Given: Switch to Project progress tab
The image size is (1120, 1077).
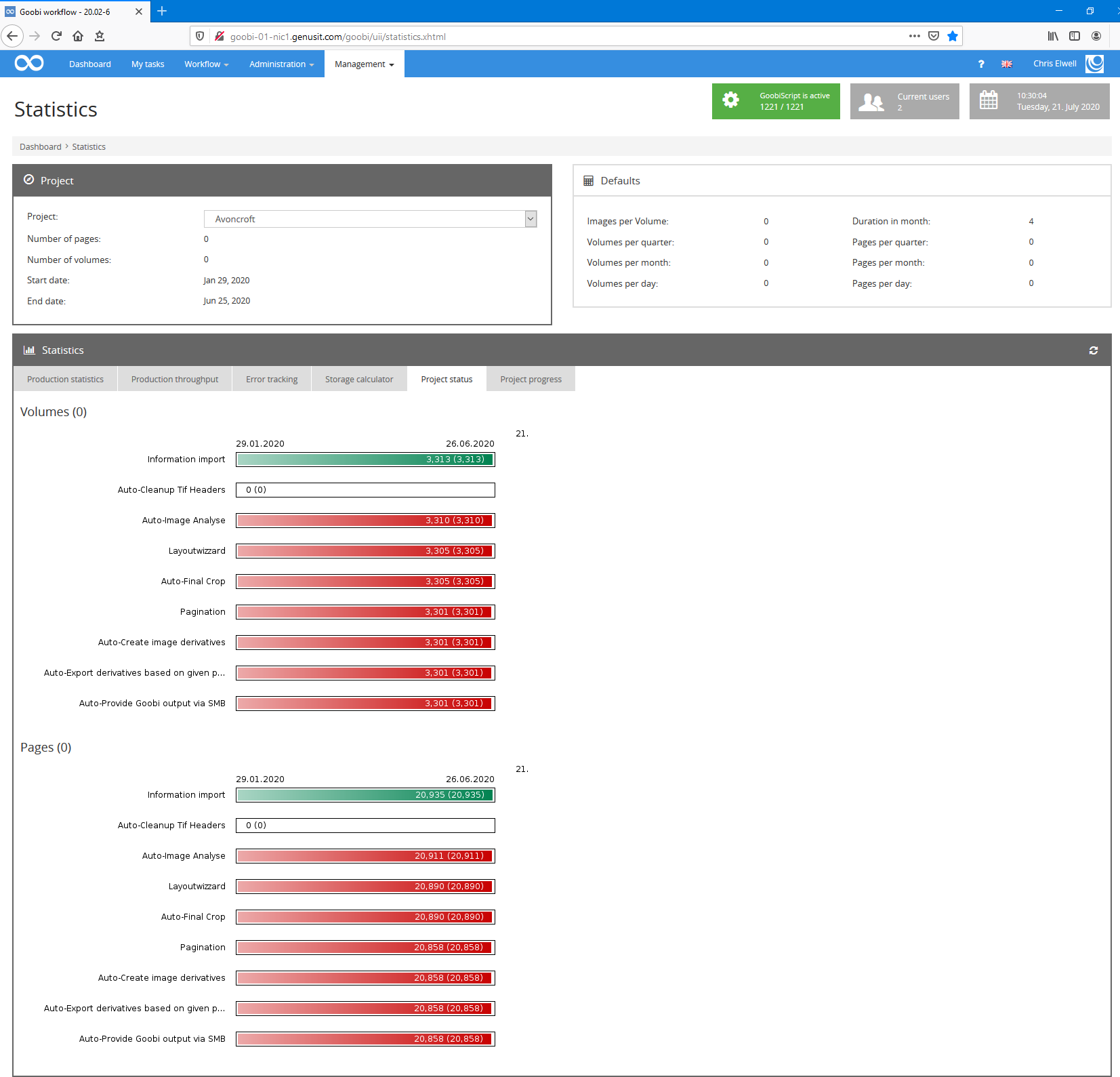Looking at the screenshot, I should point(531,379).
